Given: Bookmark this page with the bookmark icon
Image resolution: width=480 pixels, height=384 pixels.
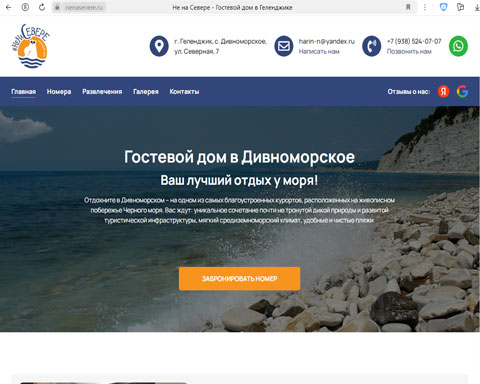Looking at the screenshot, I should click(x=408, y=7).
